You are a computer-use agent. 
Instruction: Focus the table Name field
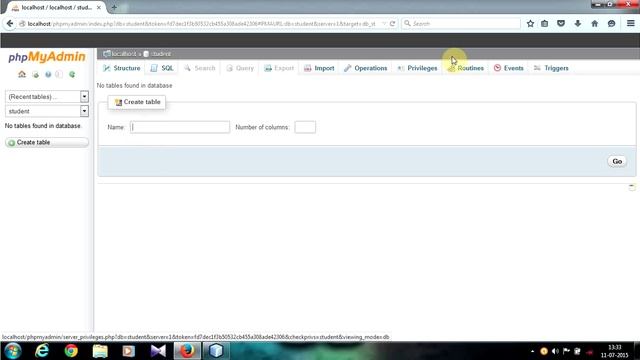click(x=180, y=127)
